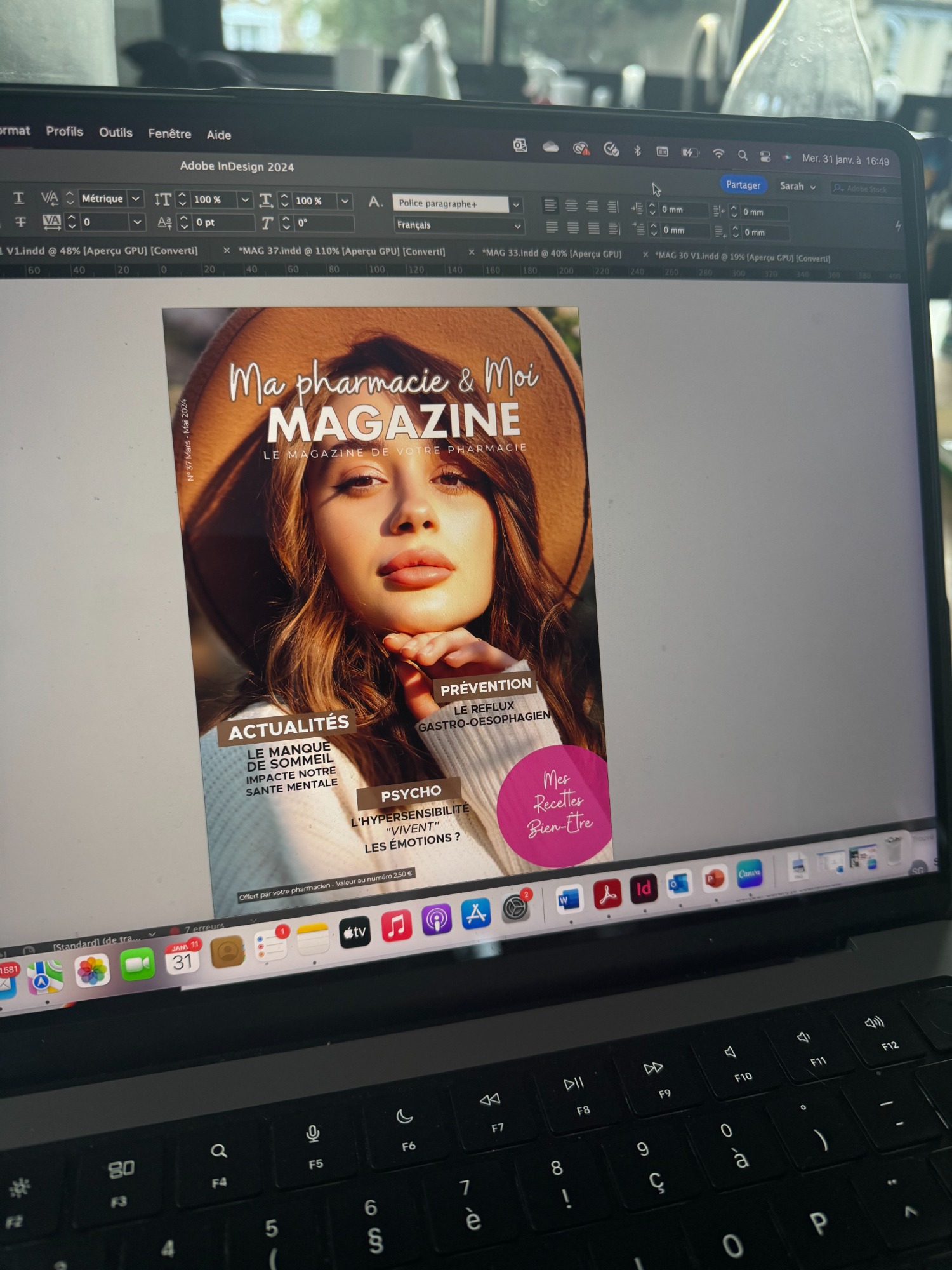
Task: Close the MAG 37.indd document tab
Action: [226, 251]
